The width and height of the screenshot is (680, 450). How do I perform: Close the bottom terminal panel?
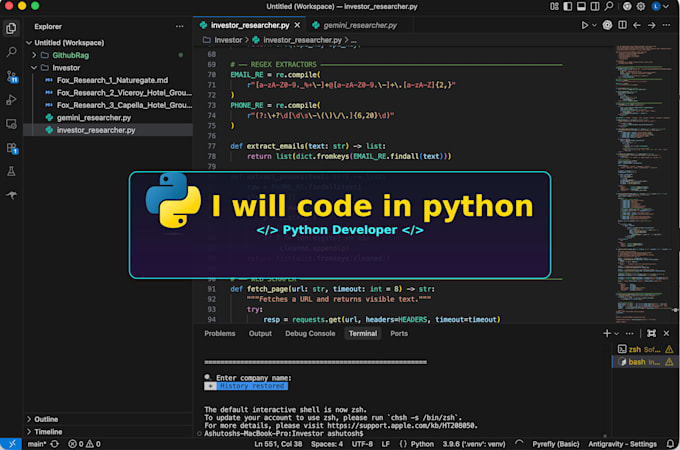[667, 333]
